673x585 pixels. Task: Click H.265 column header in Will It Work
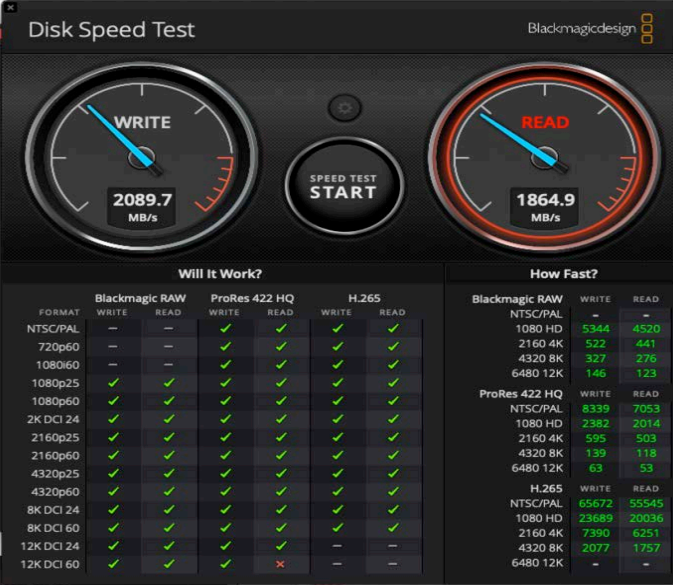click(x=364, y=298)
